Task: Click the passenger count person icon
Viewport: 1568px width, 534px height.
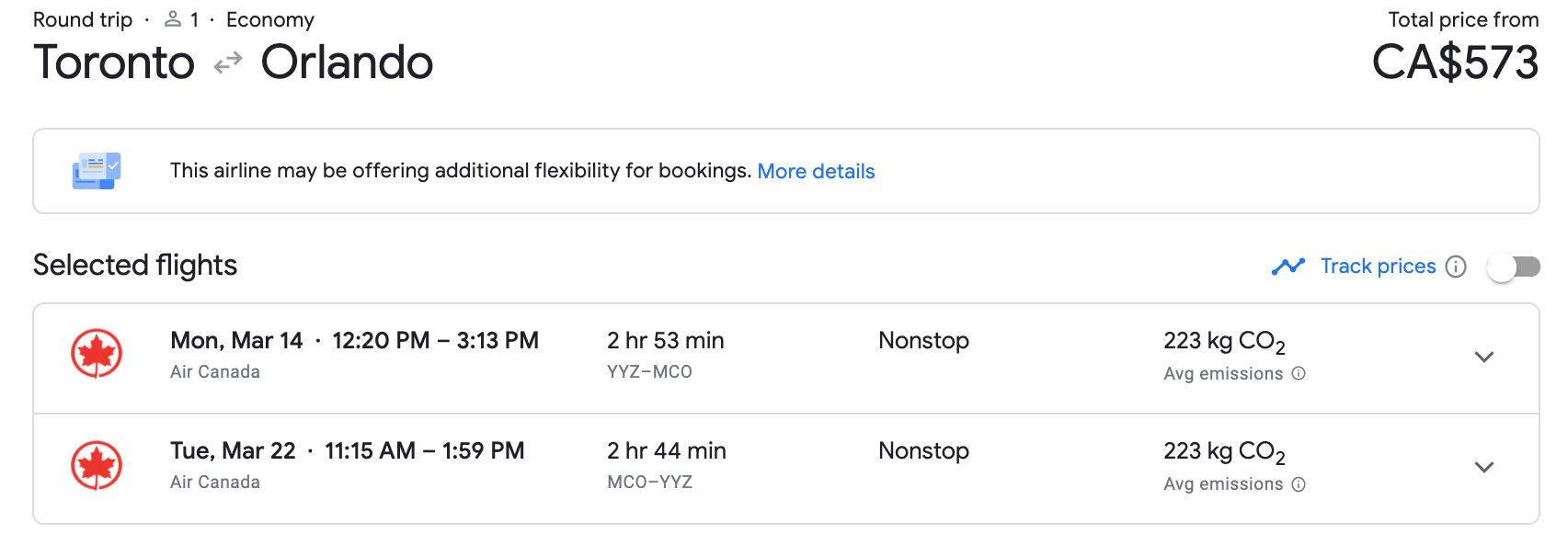Action: tap(172, 18)
